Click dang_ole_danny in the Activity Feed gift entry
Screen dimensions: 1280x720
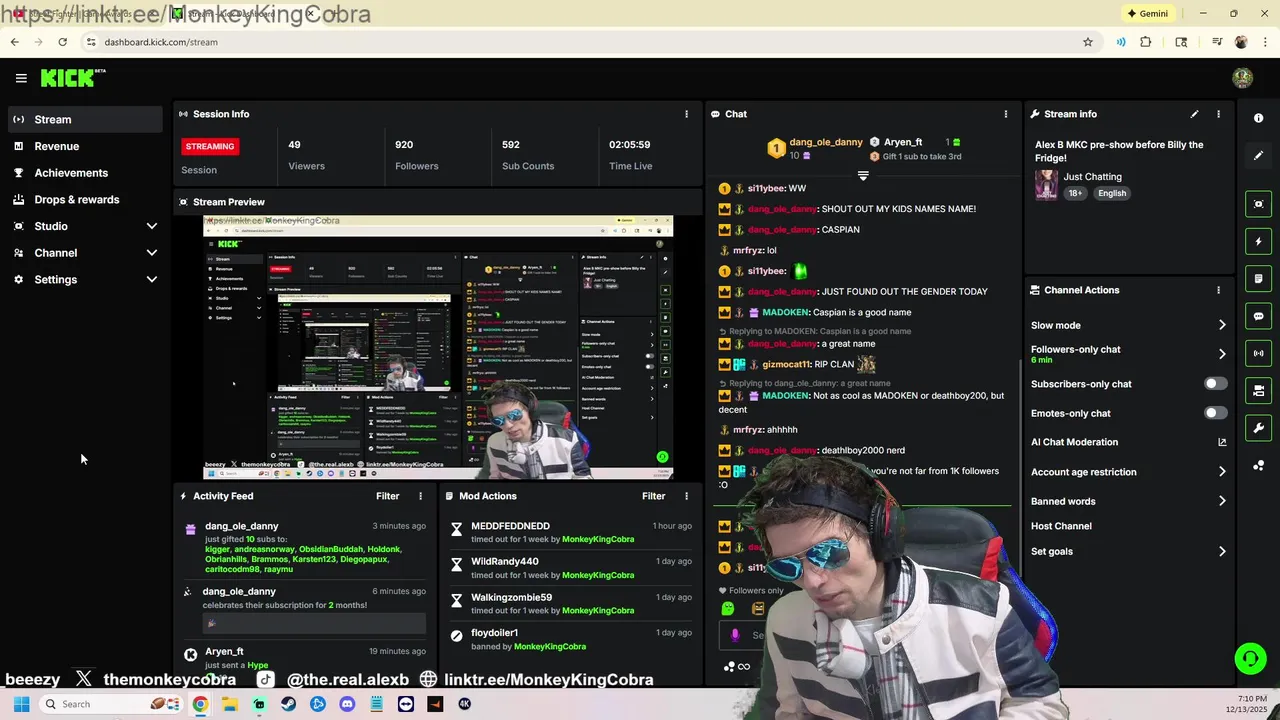click(x=242, y=526)
